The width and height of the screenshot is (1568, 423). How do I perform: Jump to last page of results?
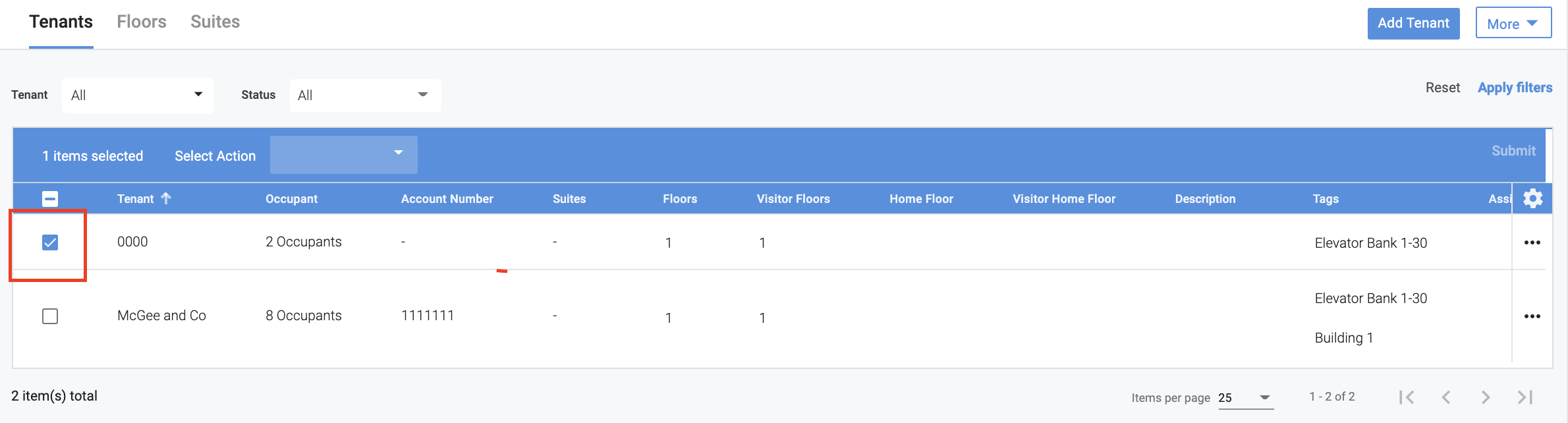coord(1525,397)
